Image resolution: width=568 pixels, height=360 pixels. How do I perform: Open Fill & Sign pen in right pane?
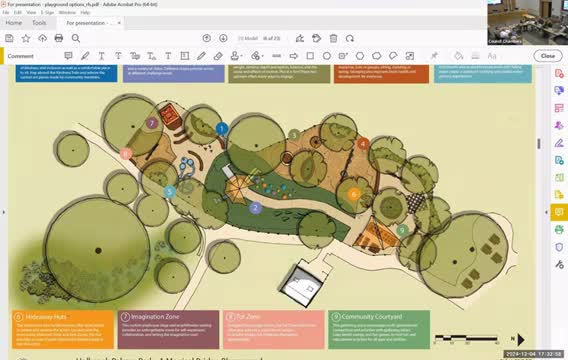pyautogui.click(x=559, y=143)
